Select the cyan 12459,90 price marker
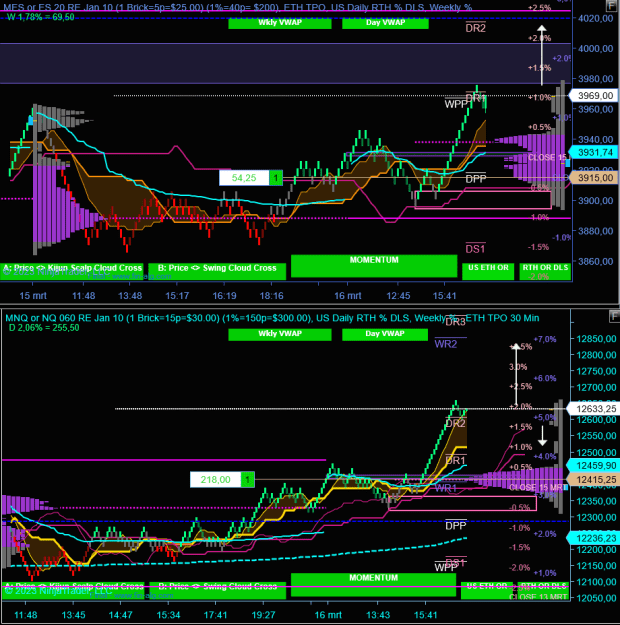The height and width of the screenshot is (625, 620). pos(593,466)
